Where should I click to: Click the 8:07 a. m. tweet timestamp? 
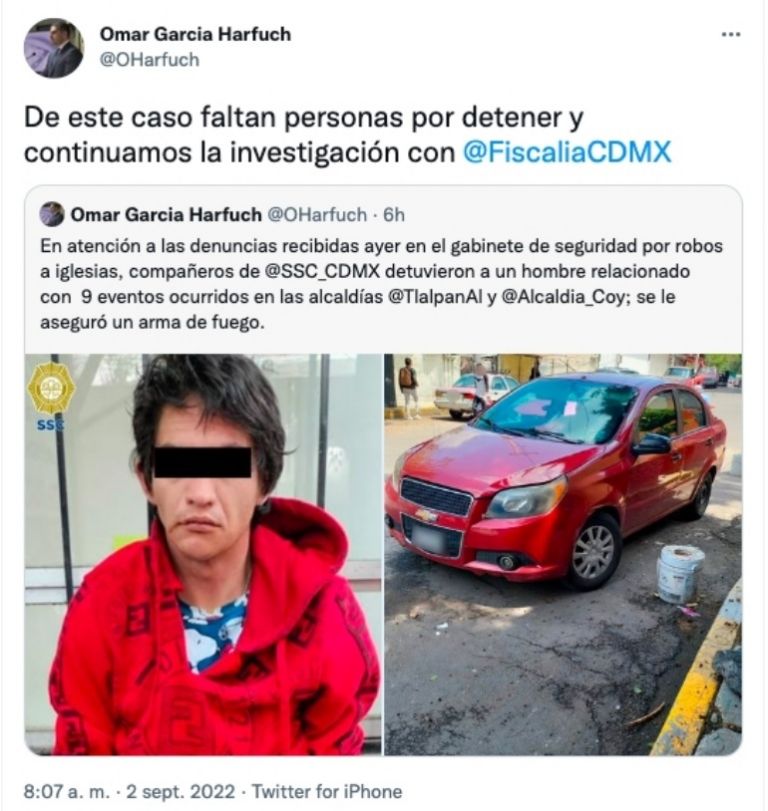pyautogui.click(x=67, y=791)
